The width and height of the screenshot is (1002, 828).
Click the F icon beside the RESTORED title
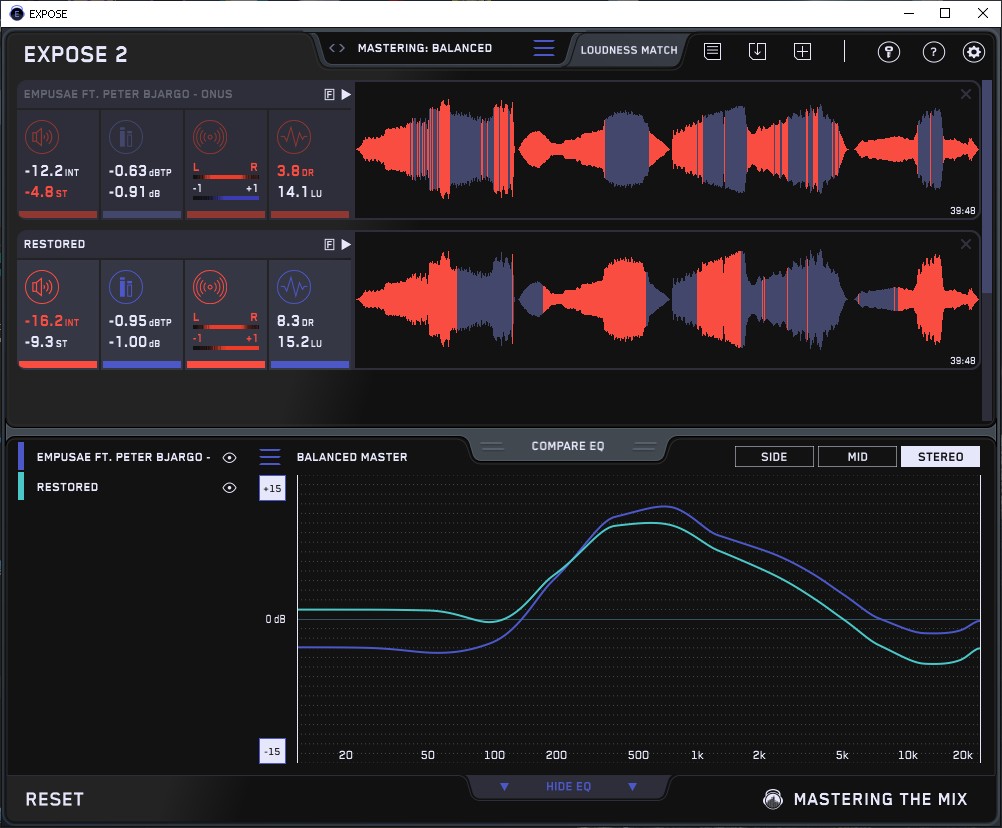pos(329,245)
